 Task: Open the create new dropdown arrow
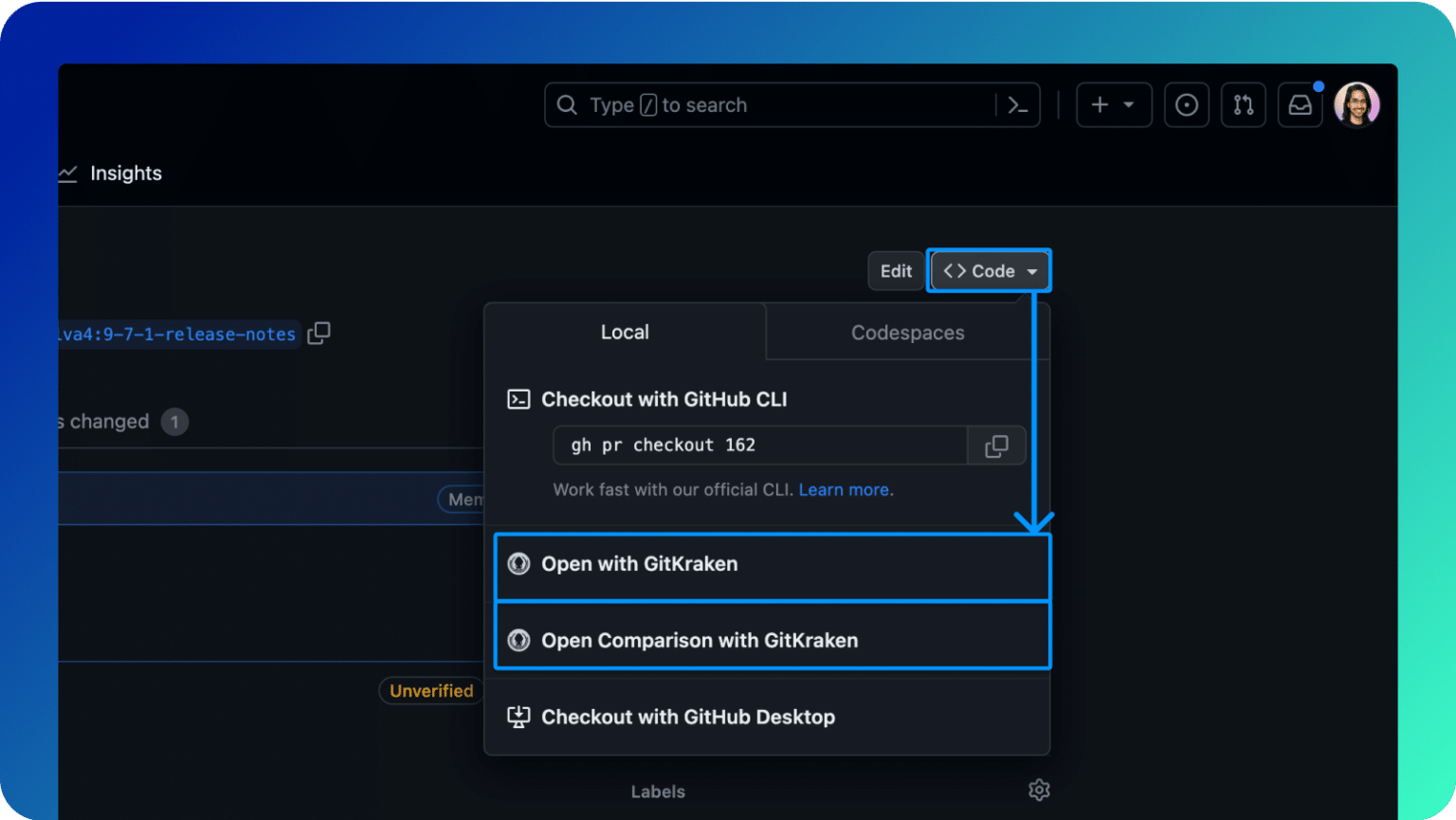click(1128, 105)
